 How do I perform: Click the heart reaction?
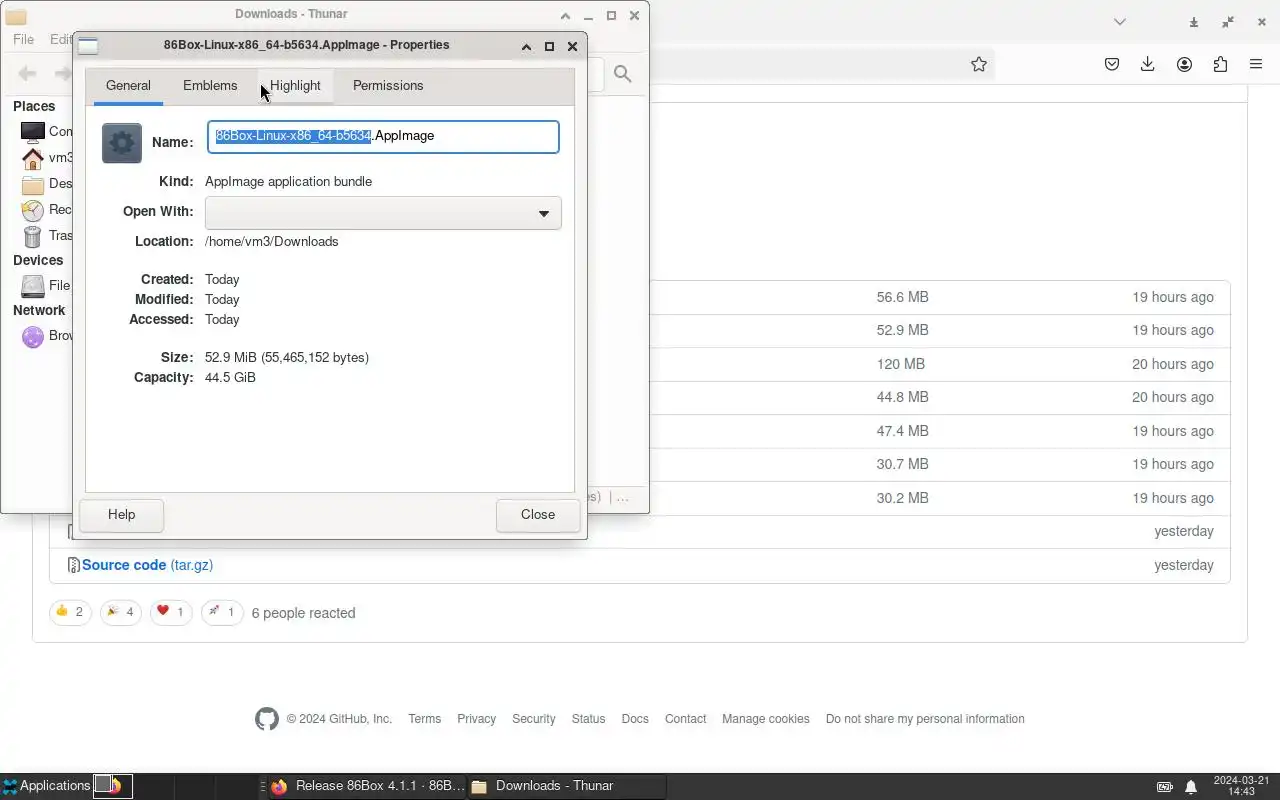(171, 612)
